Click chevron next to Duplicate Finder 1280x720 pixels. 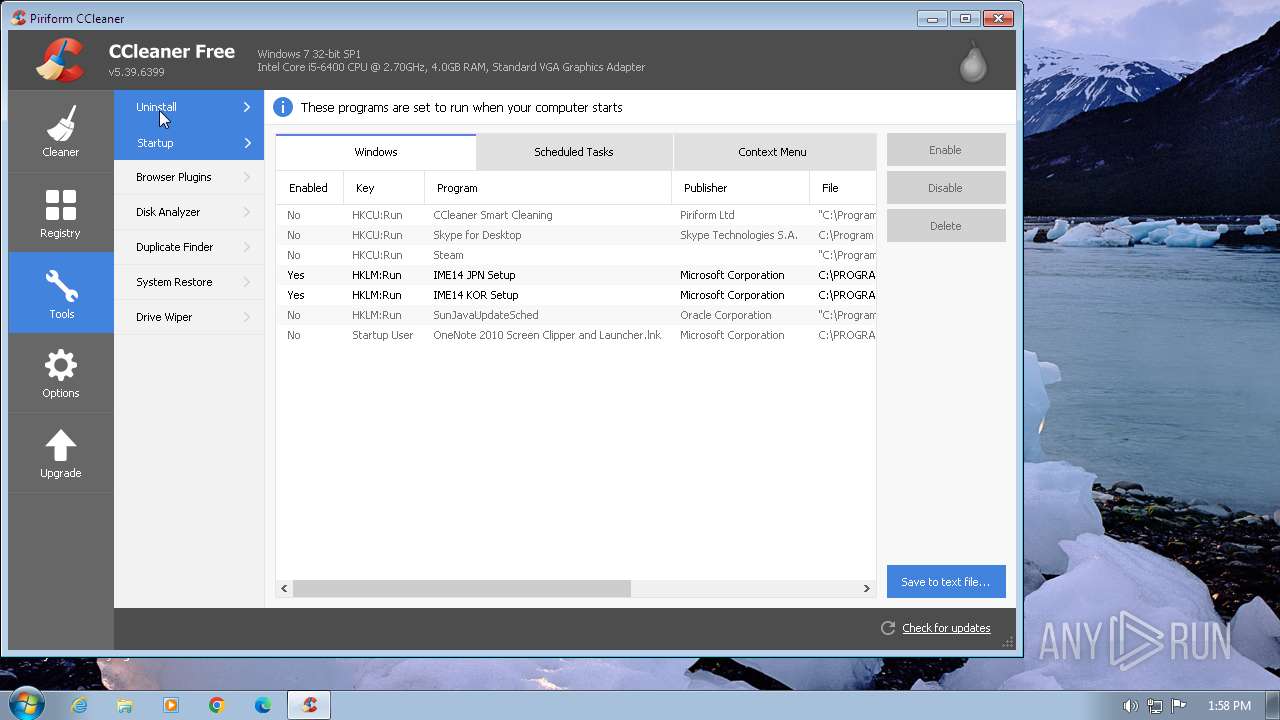(x=247, y=247)
